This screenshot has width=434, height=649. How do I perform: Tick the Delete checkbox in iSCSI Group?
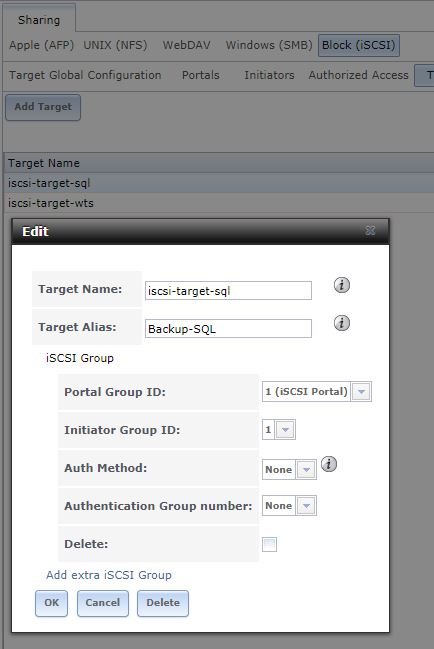[269, 544]
